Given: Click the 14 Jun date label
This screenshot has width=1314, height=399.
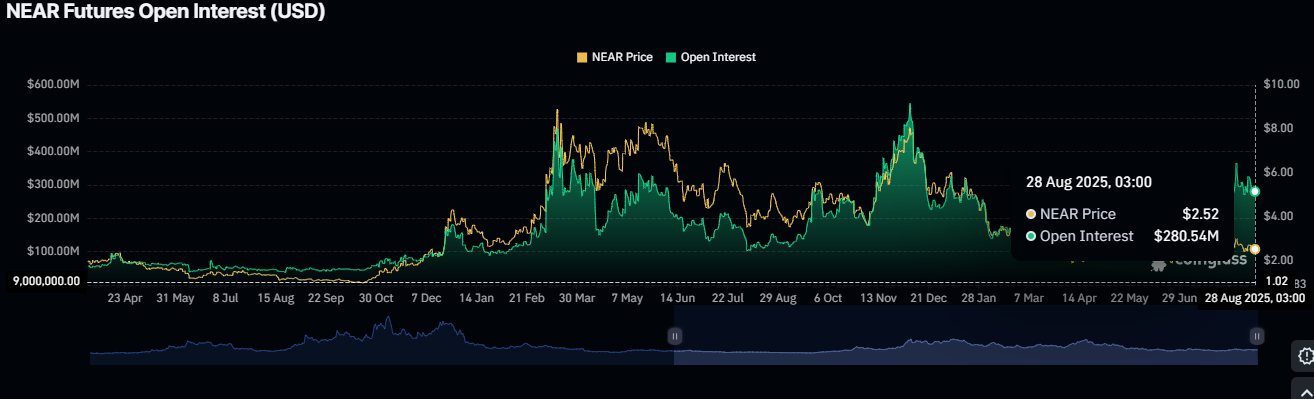Looking at the screenshot, I should [678, 298].
